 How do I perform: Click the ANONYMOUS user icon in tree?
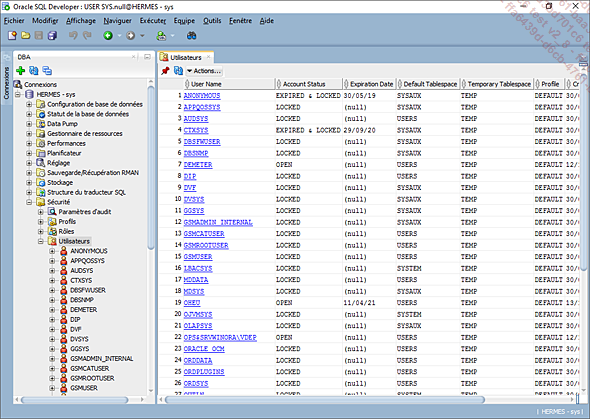pyautogui.click(x=64, y=251)
